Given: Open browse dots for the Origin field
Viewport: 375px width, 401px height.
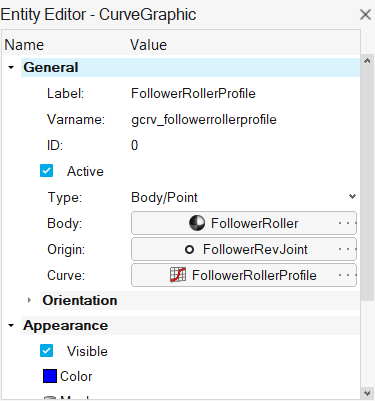Looking at the screenshot, I should [x=347, y=249].
